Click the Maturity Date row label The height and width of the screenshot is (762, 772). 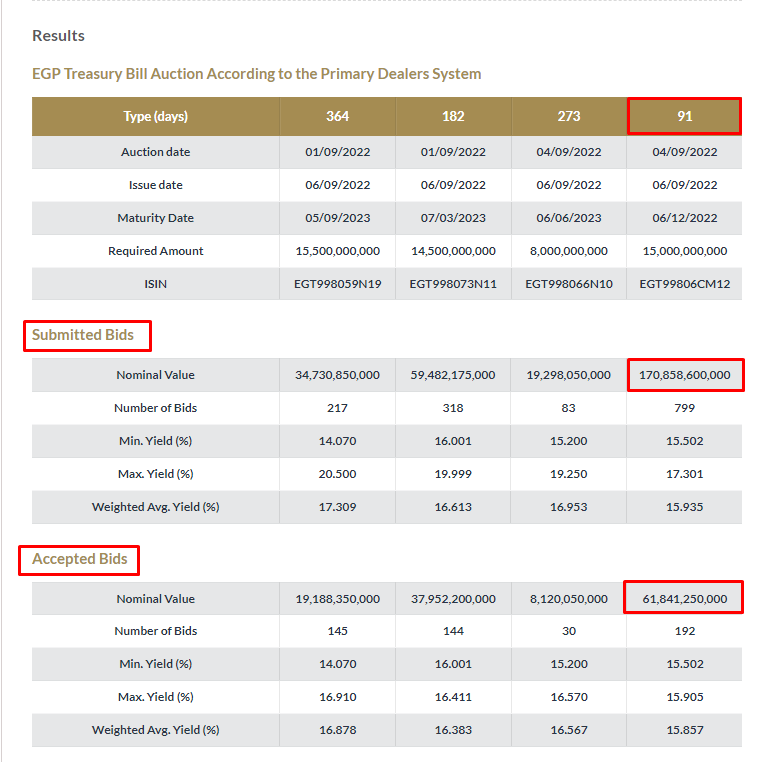[x=155, y=218]
